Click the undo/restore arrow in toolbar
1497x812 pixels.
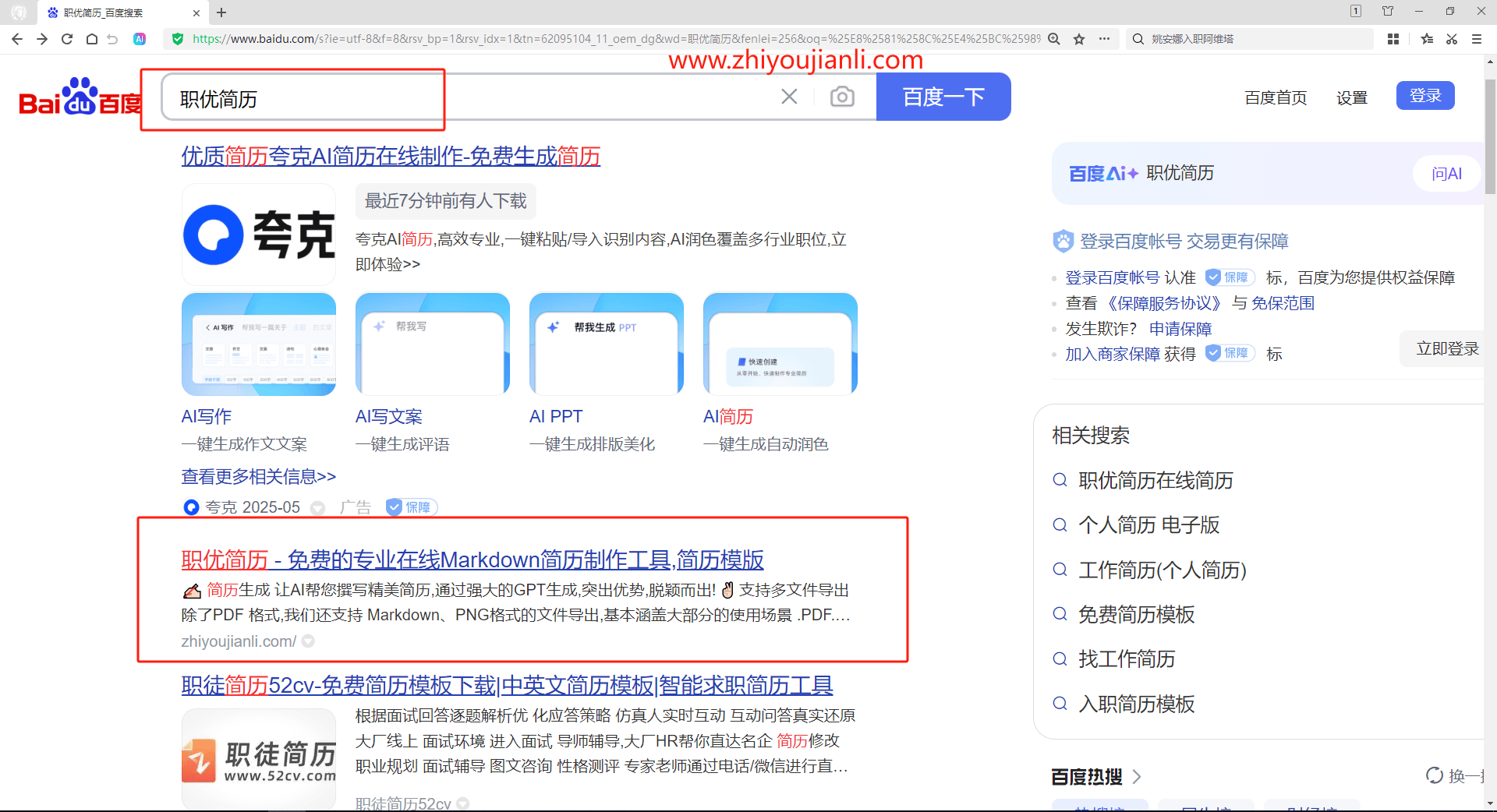coord(113,39)
